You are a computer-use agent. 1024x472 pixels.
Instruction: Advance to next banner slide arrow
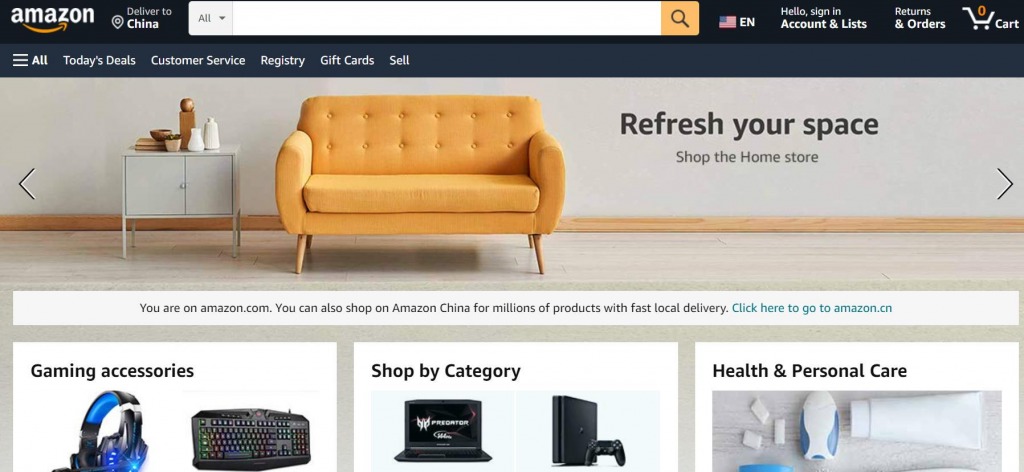(1004, 184)
